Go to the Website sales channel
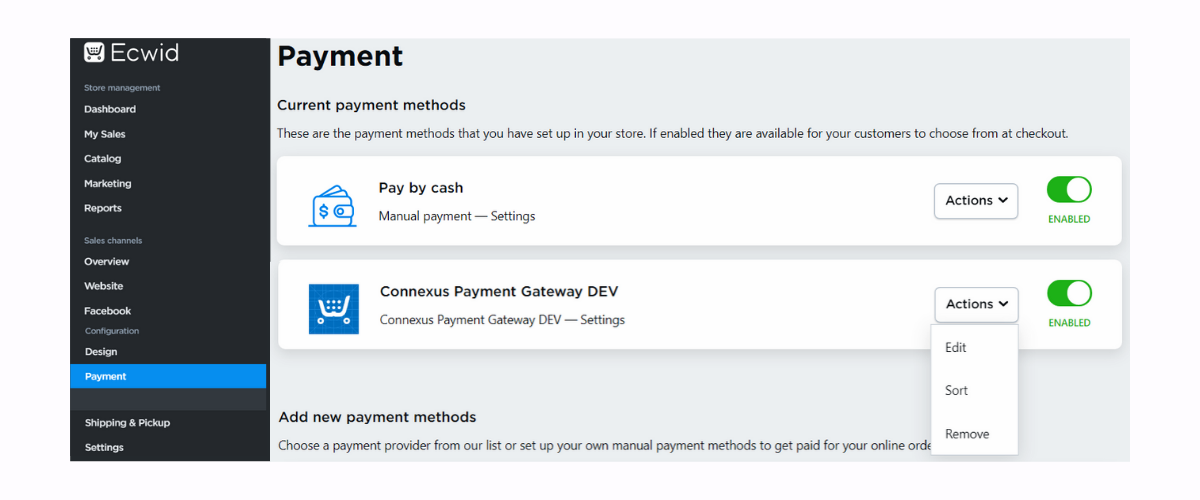Screen dimensions: 1200x500 coord(104,286)
